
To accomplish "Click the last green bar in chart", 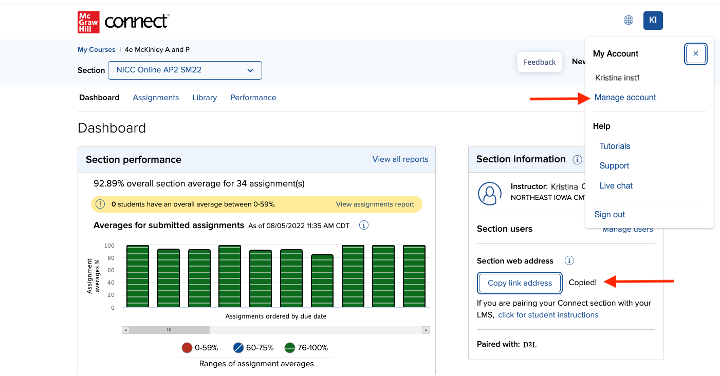I will pos(414,276).
